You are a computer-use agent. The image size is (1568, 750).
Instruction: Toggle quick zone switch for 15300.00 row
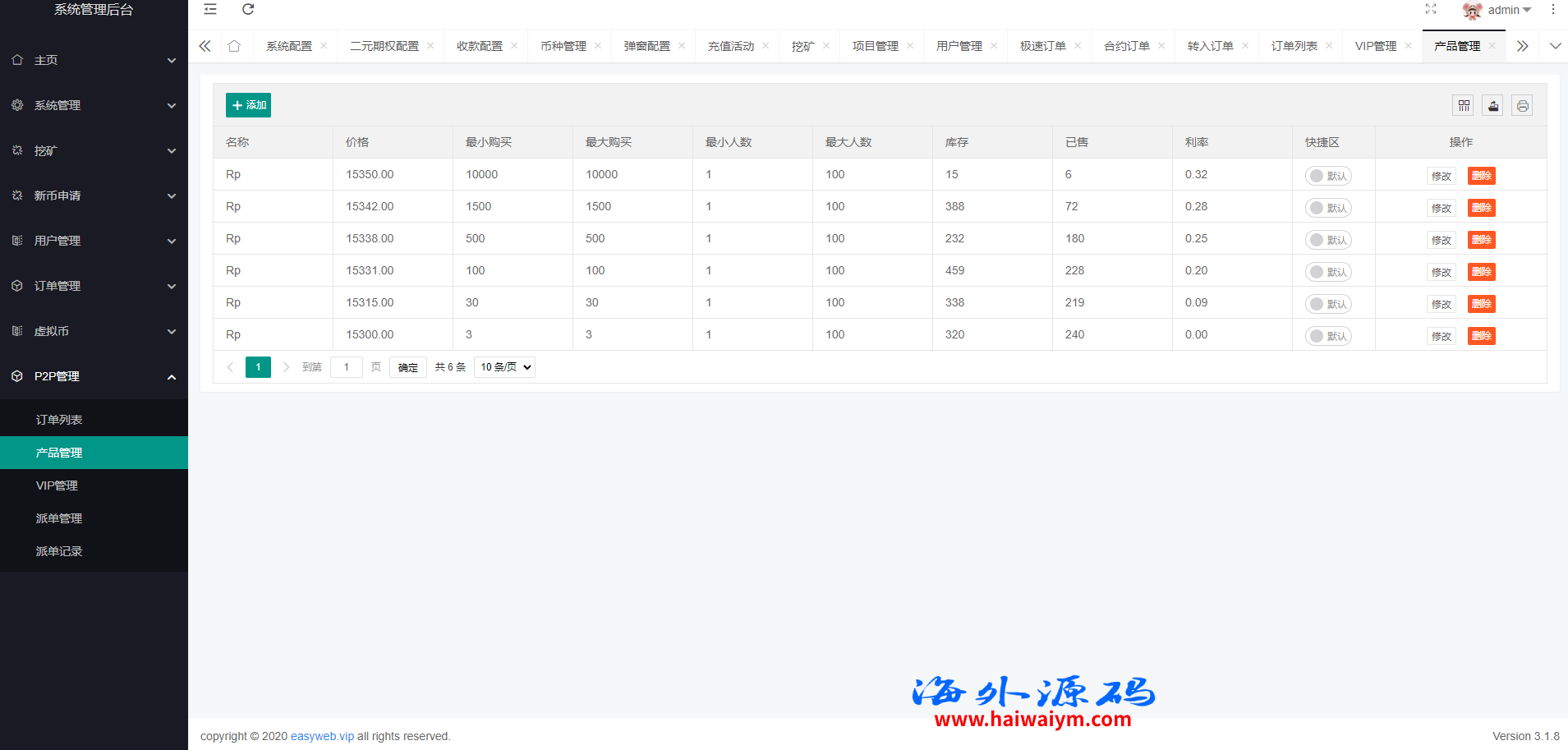(x=1327, y=336)
